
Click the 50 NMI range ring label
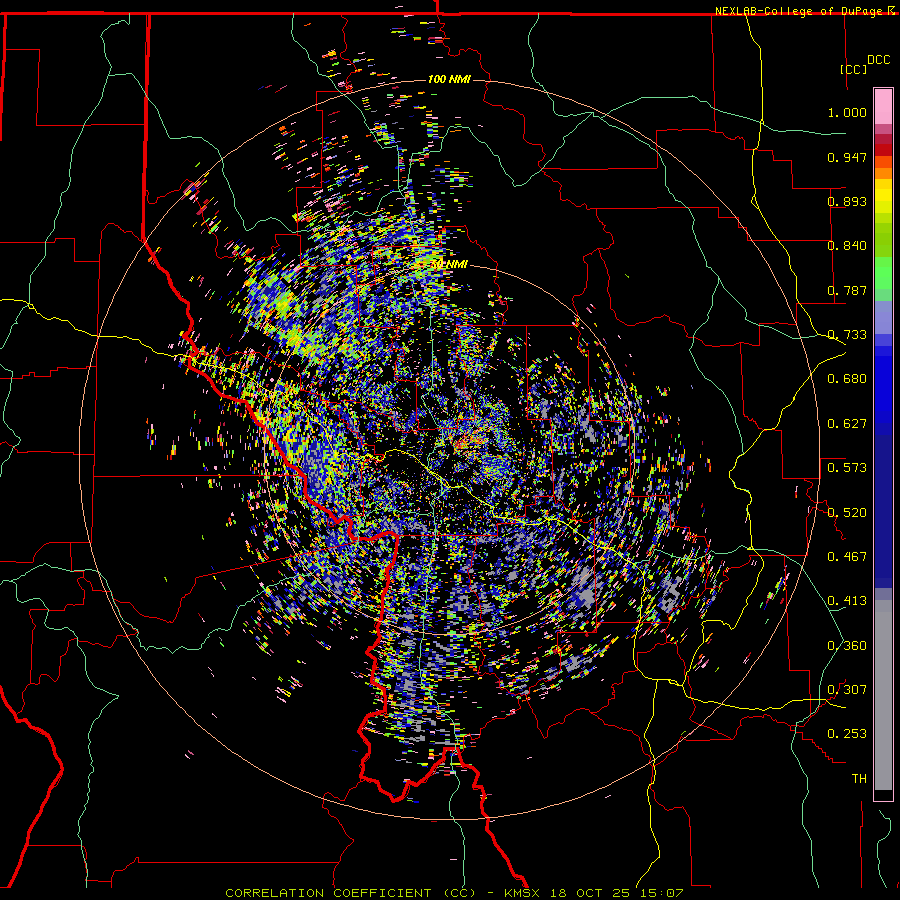(x=449, y=265)
